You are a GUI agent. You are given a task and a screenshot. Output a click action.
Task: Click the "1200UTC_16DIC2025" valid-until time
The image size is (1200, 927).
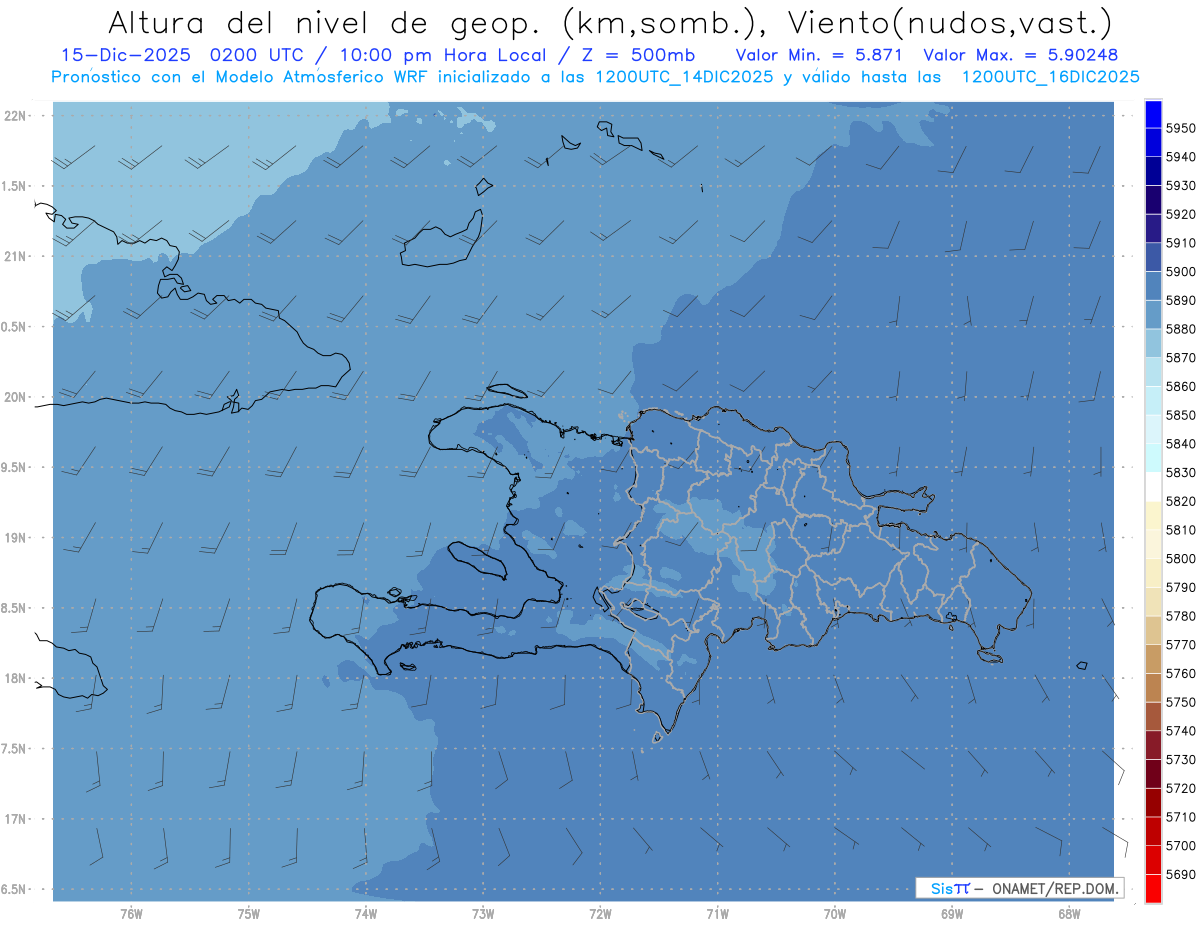tap(1050, 77)
